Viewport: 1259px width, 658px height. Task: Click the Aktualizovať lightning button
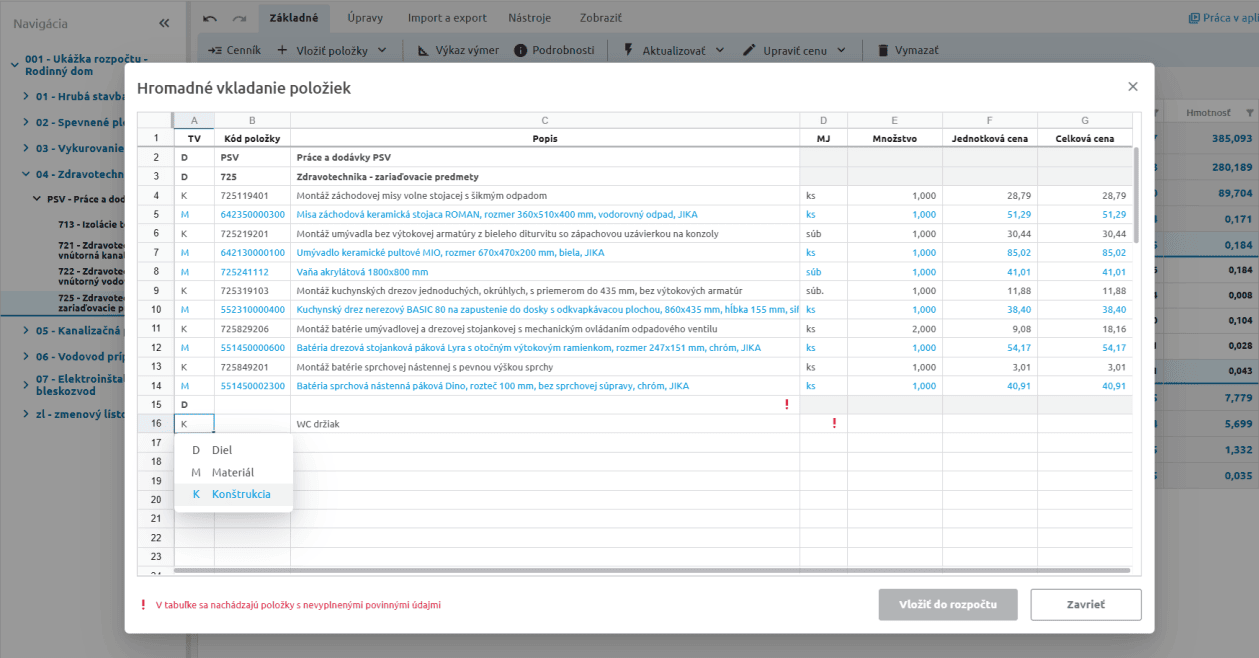tap(664, 50)
